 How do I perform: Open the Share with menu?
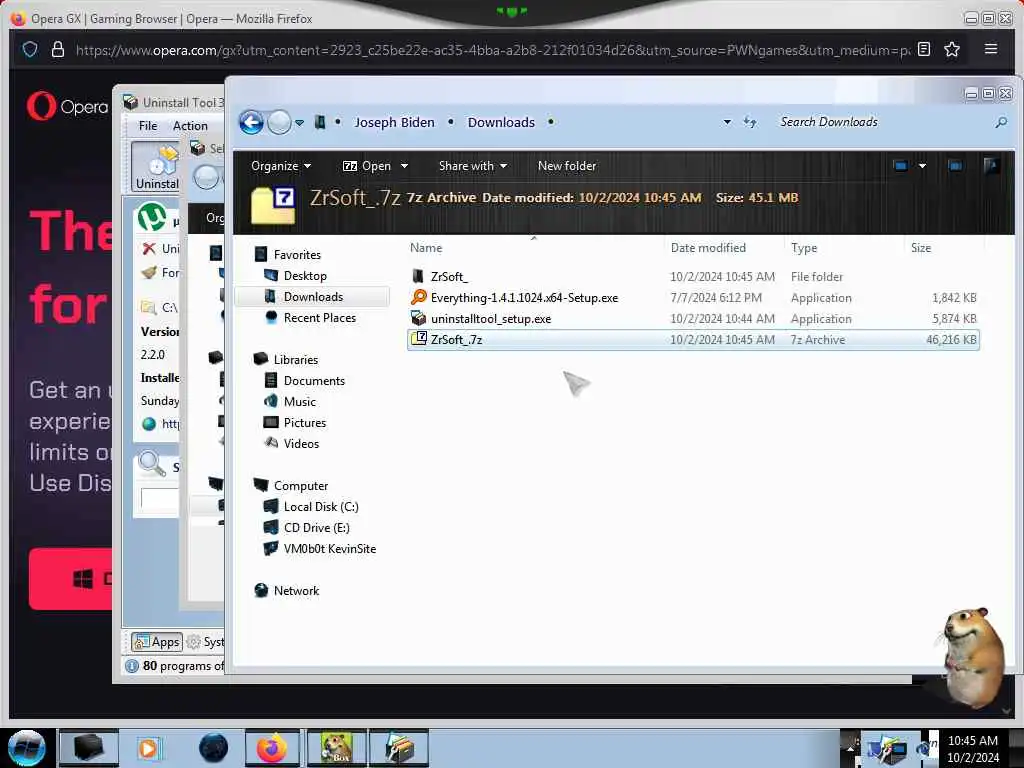tap(473, 166)
